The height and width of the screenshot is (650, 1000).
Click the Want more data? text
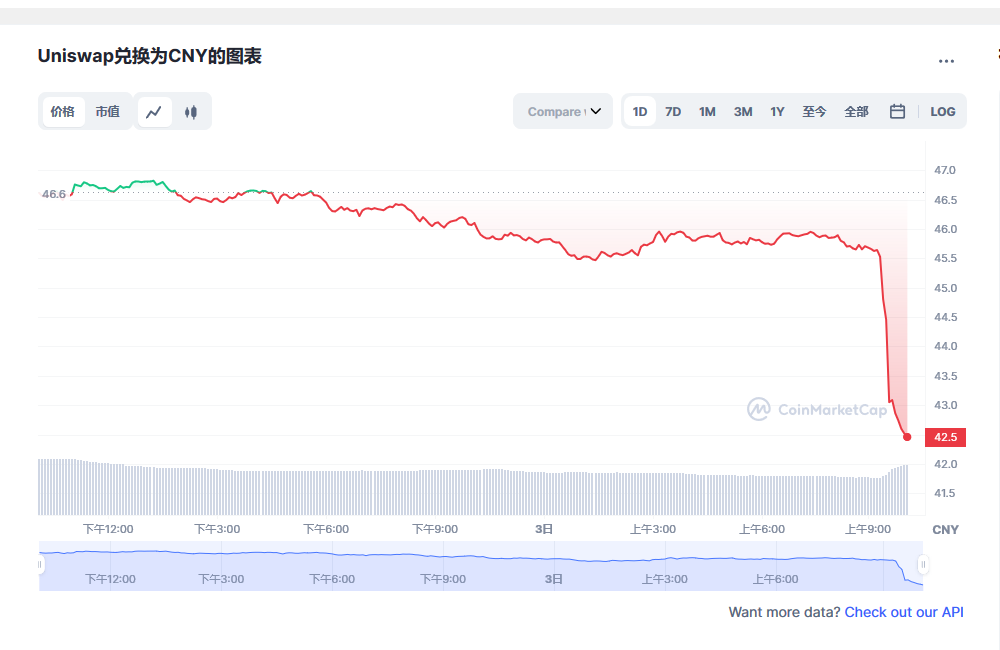(x=784, y=612)
